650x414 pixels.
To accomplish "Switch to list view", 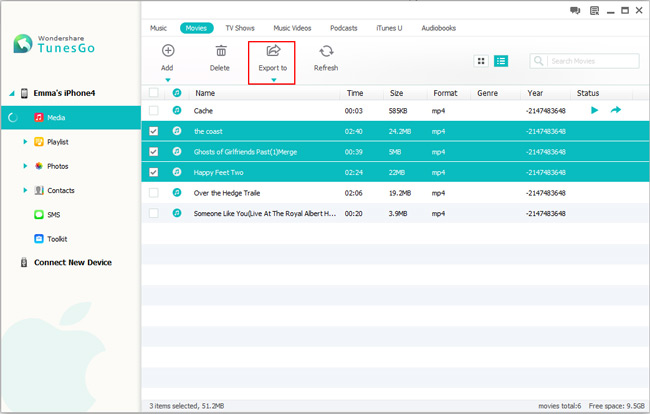I will coord(501,61).
